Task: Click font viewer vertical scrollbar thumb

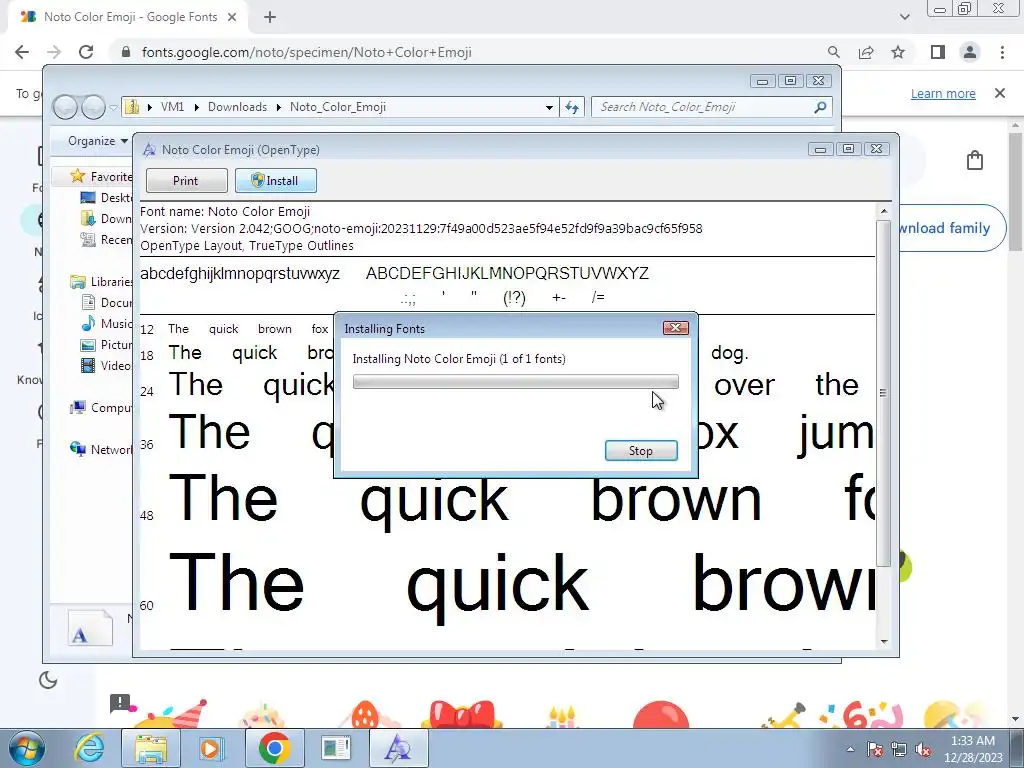Action: pos(884,392)
